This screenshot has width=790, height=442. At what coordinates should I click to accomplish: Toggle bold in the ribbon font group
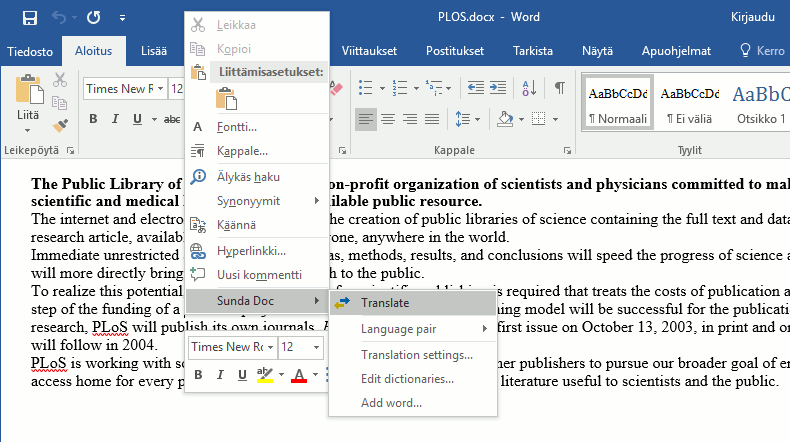click(x=93, y=119)
